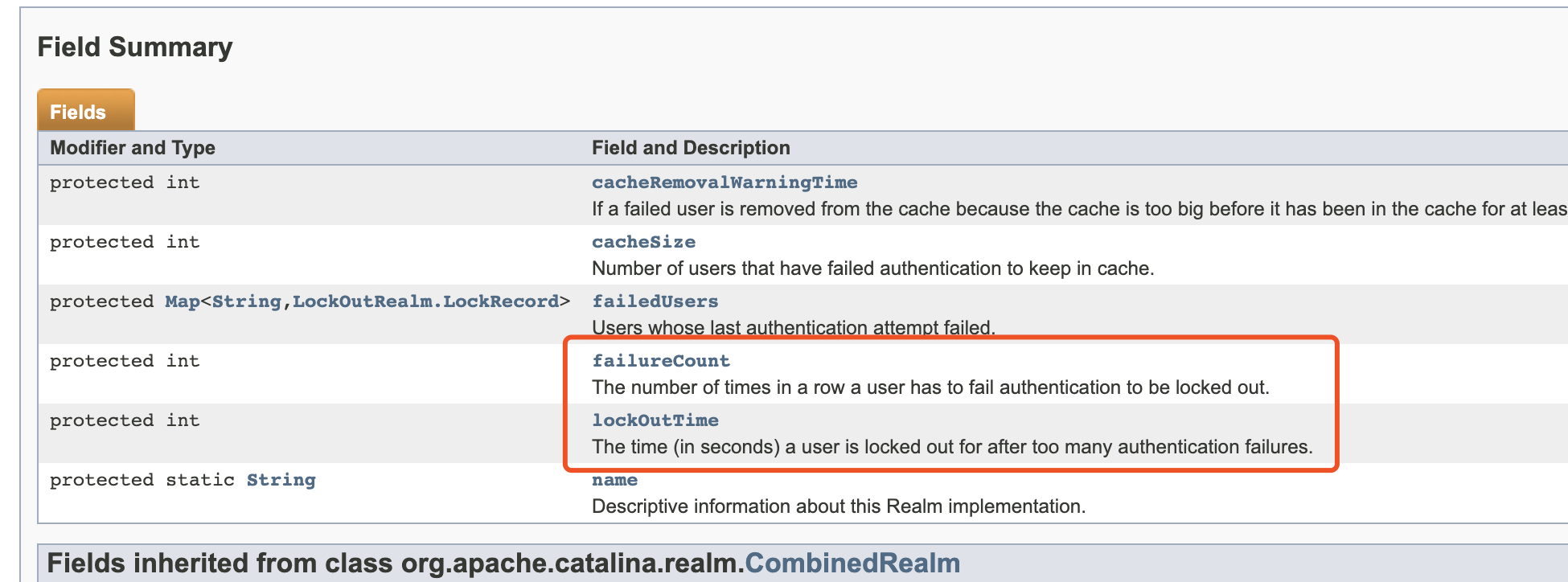The width and height of the screenshot is (1568, 582).
Task: Select the Fields tab
Action: 86,111
